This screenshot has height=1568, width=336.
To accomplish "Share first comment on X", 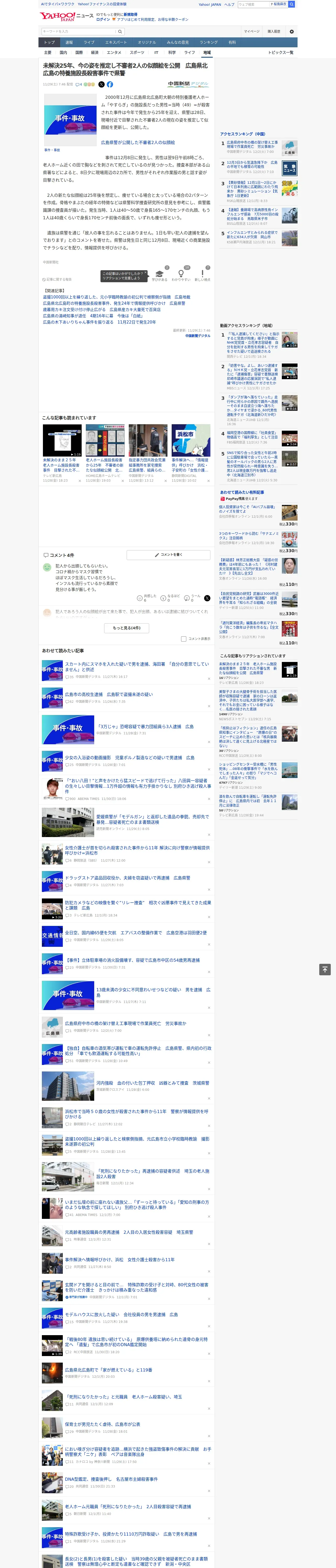I will [x=207, y=598].
